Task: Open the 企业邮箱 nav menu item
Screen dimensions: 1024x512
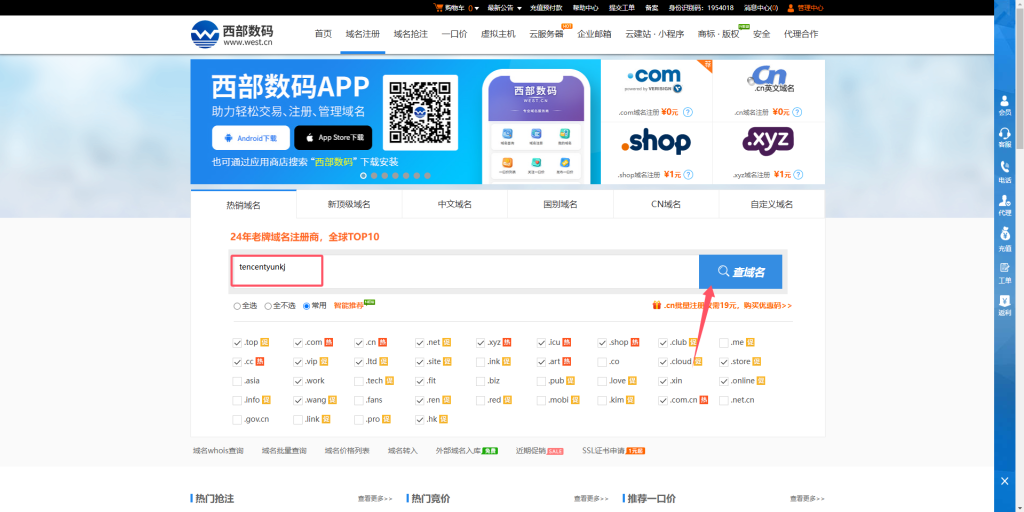Action: click(x=594, y=34)
